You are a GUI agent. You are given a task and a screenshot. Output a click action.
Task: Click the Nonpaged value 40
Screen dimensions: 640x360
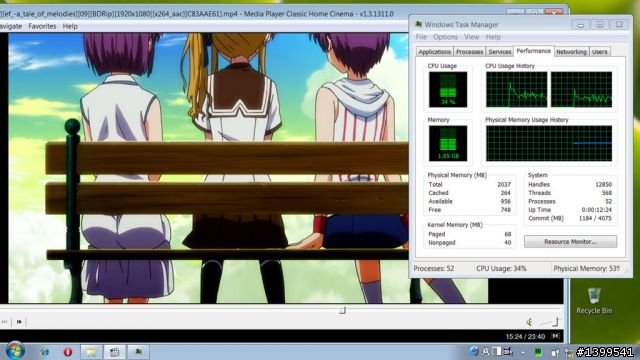tap(507, 242)
